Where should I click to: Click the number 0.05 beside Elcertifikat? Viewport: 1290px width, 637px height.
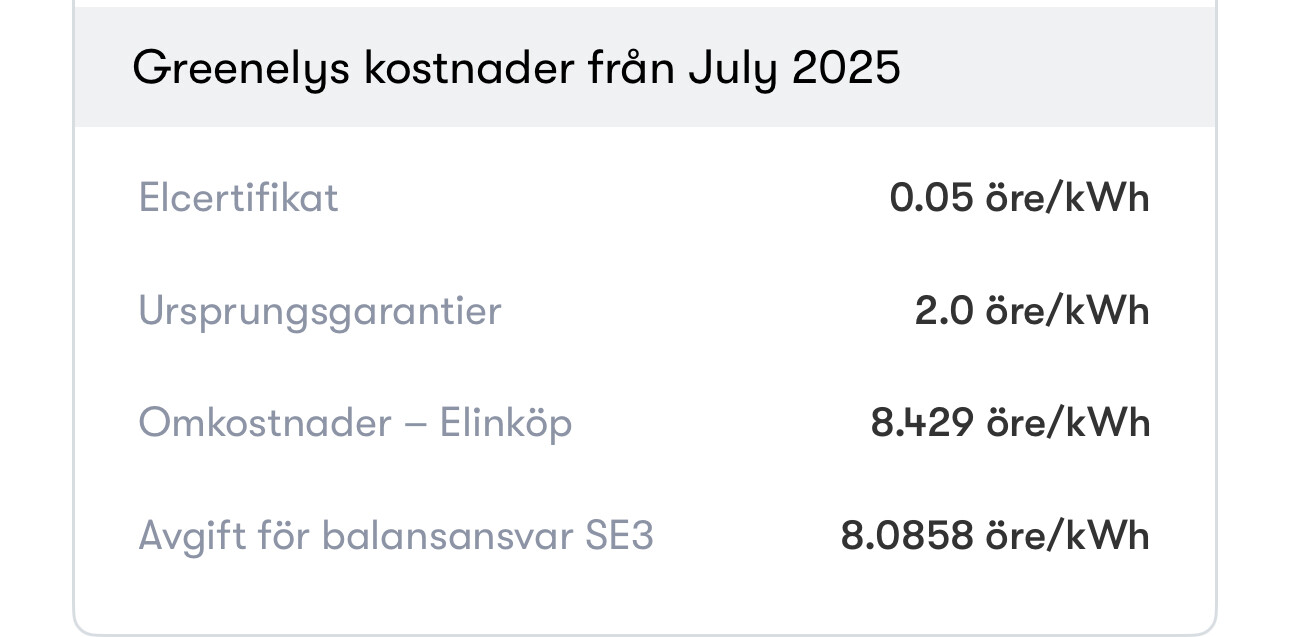(931, 198)
